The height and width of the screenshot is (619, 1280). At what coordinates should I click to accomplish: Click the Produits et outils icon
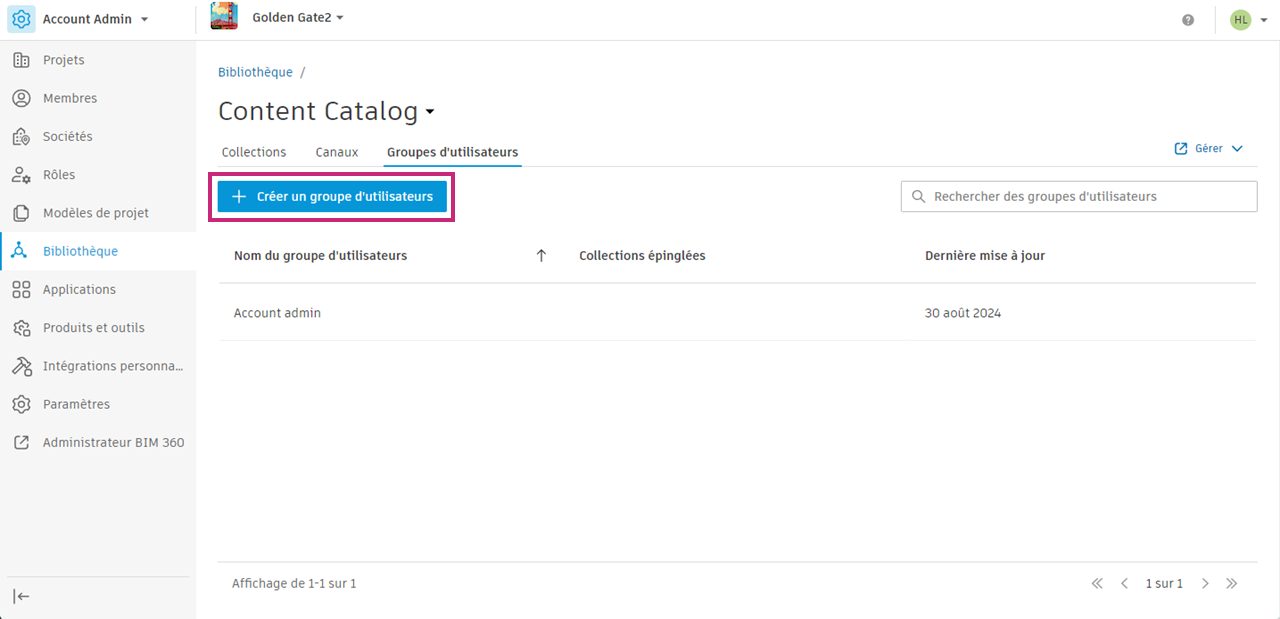(21, 328)
